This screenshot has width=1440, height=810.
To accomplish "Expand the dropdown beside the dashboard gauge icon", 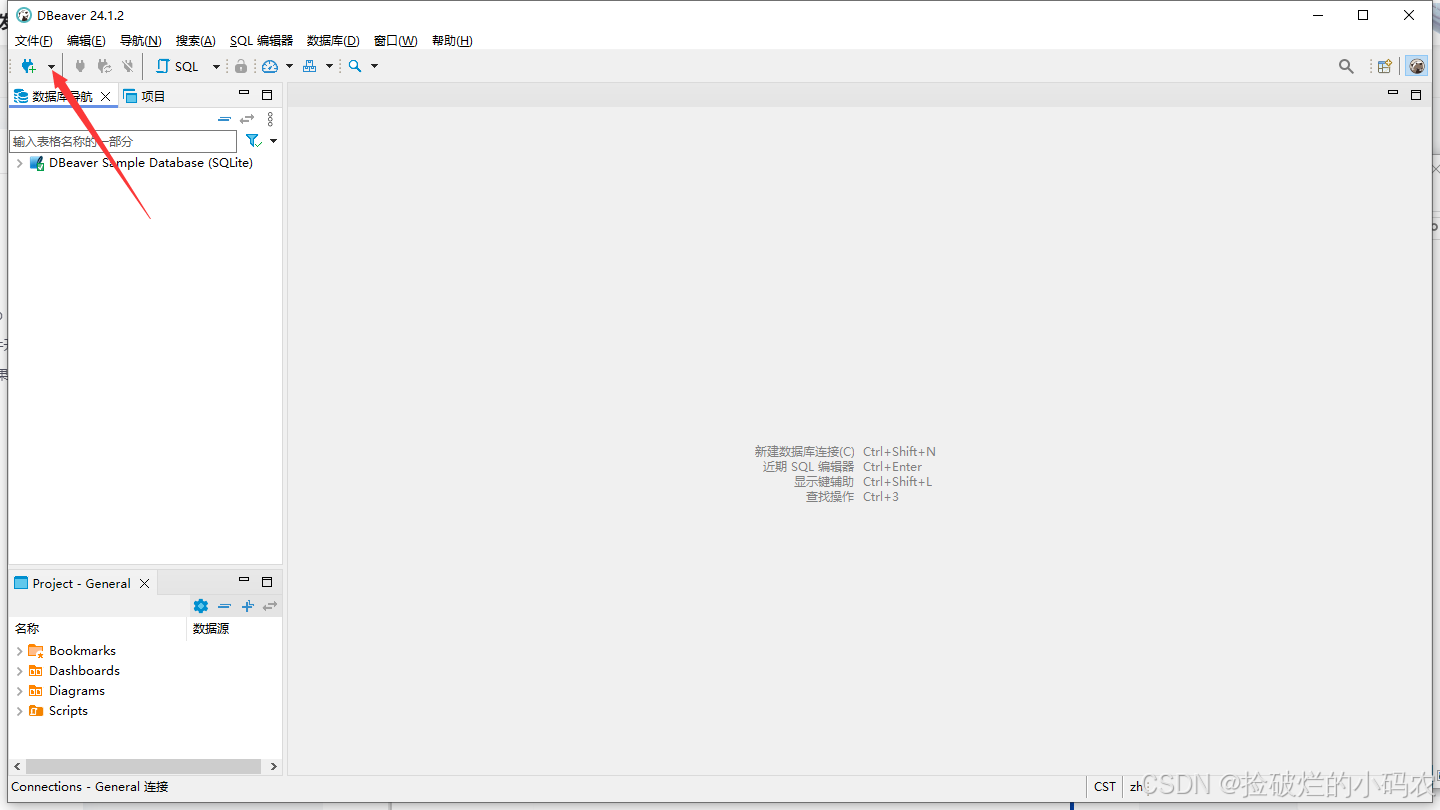I will pos(290,66).
